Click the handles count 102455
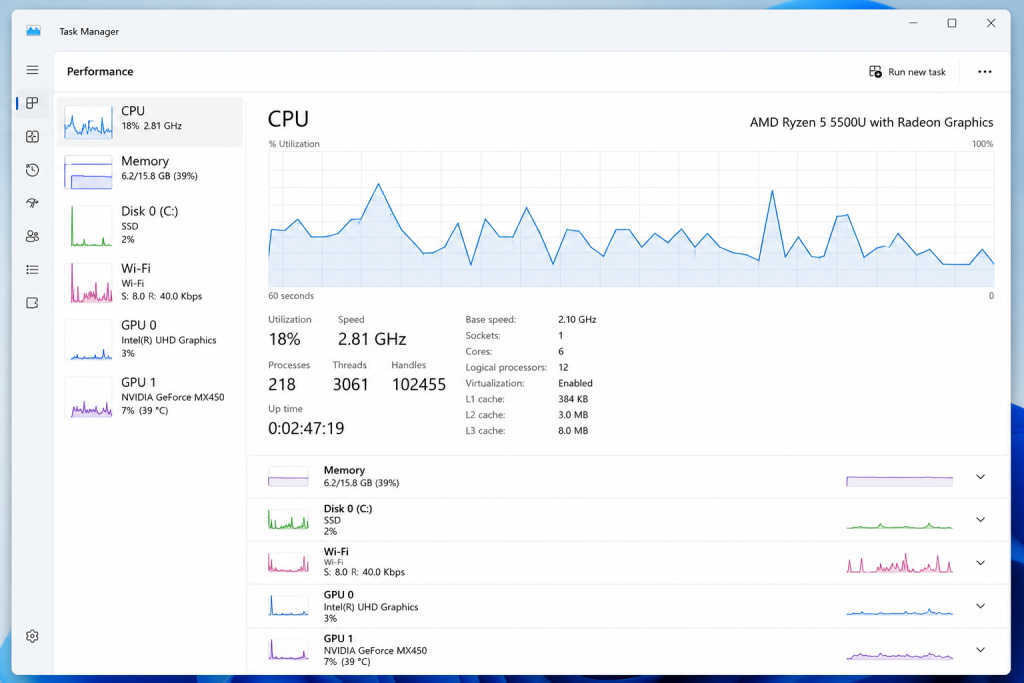Screen dimensions: 1024x683 [x=419, y=385]
